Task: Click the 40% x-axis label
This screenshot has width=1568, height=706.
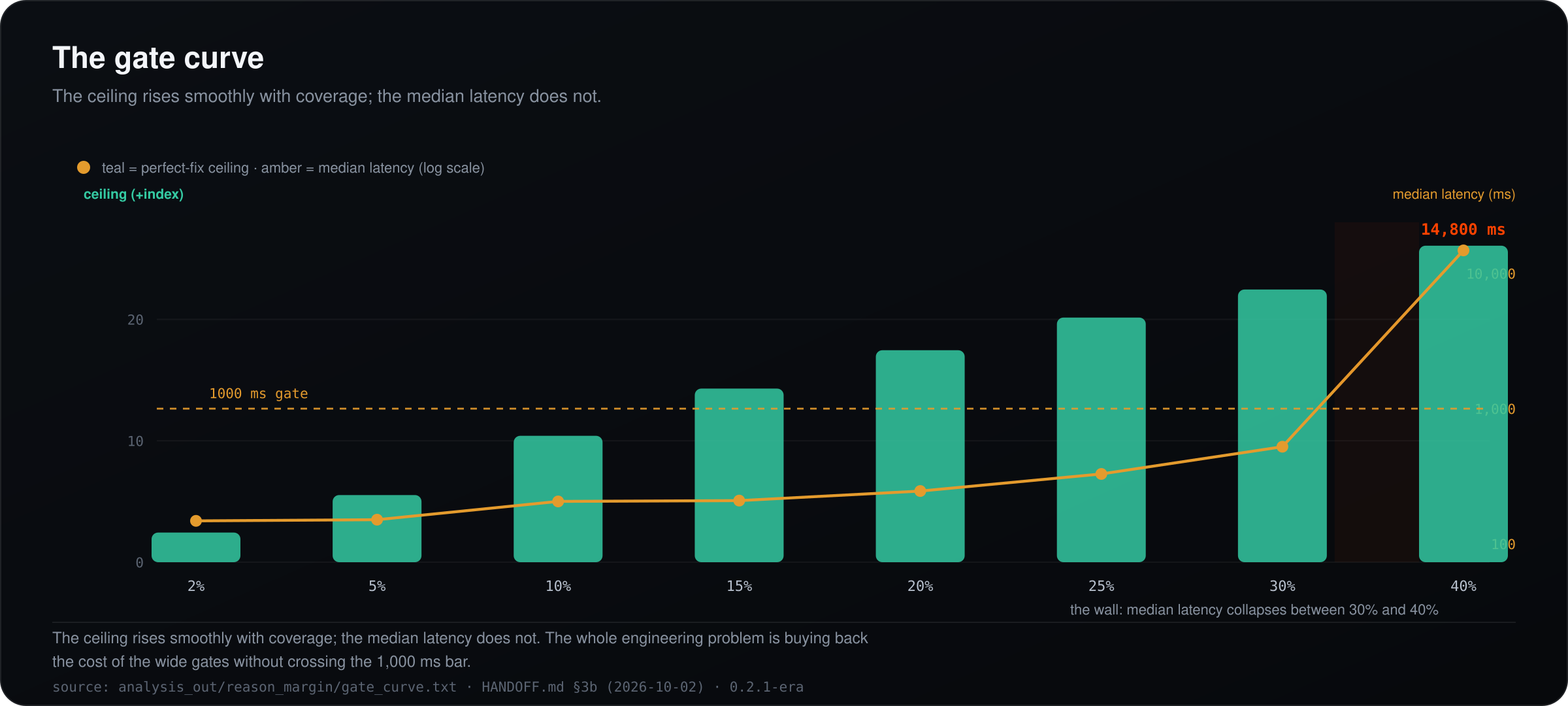Action: coord(1463,586)
